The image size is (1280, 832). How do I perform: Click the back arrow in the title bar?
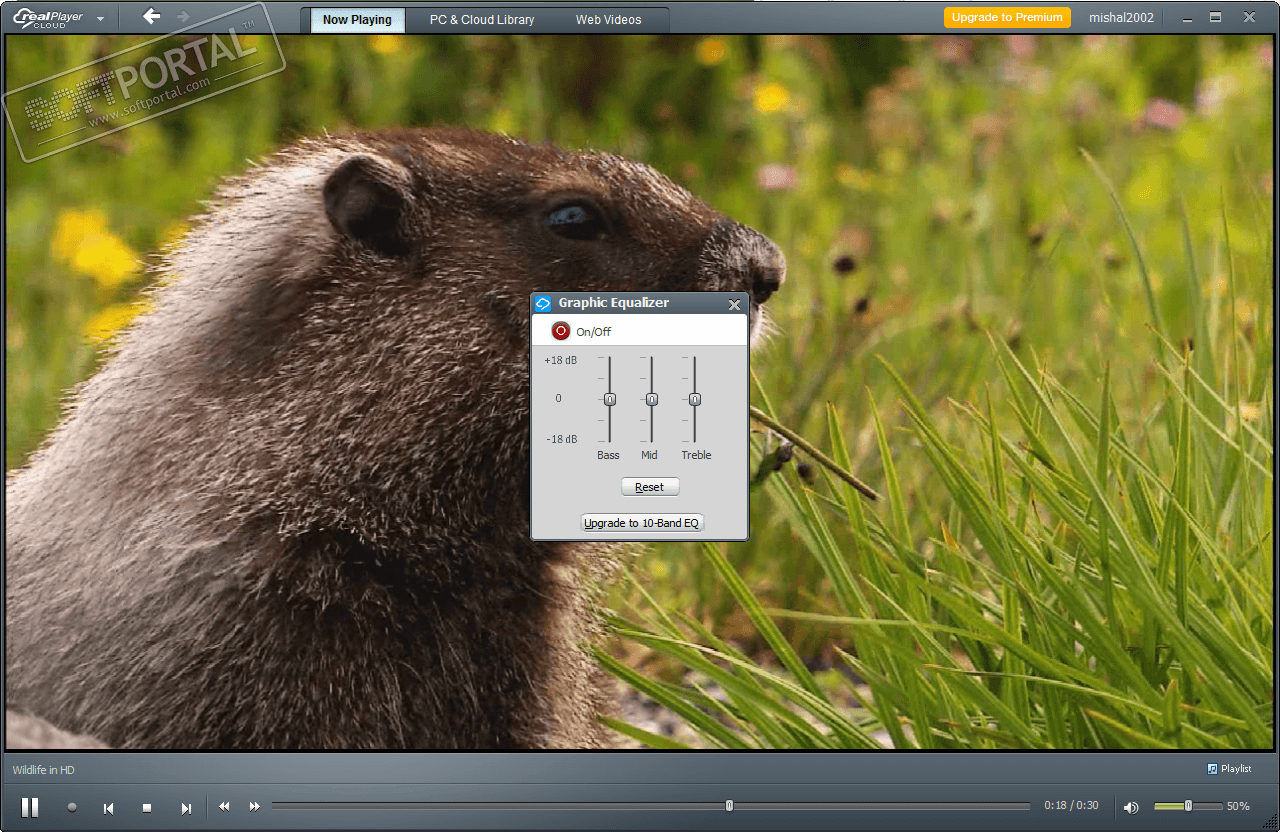(x=151, y=16)
